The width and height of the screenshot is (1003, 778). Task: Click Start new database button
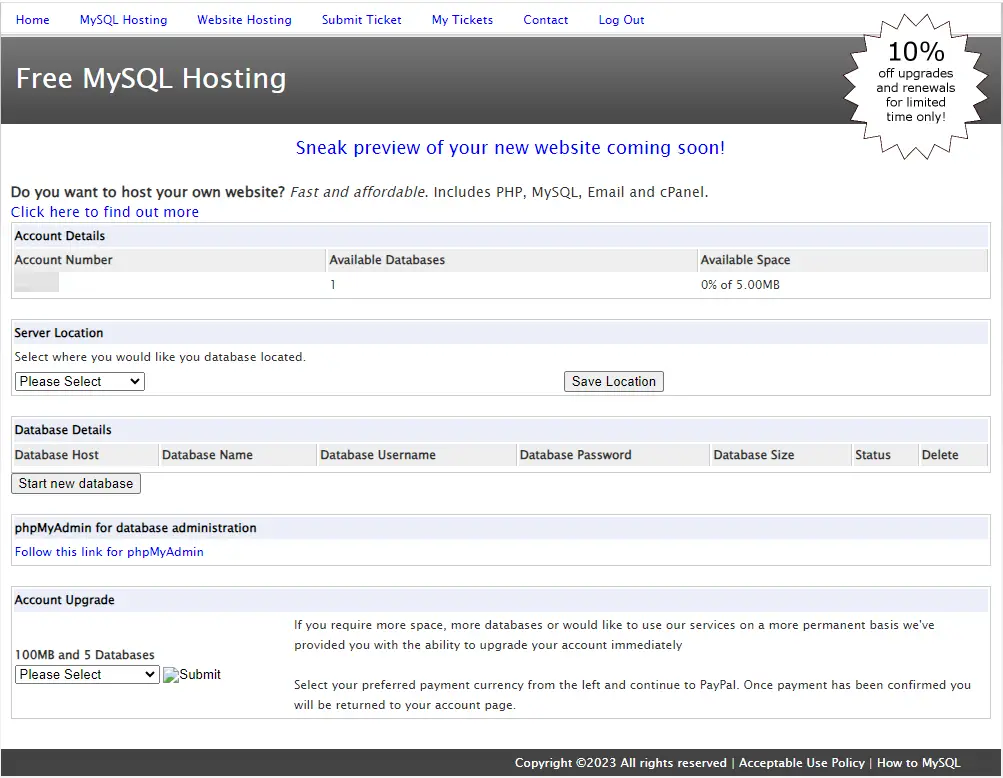point(76,484)
